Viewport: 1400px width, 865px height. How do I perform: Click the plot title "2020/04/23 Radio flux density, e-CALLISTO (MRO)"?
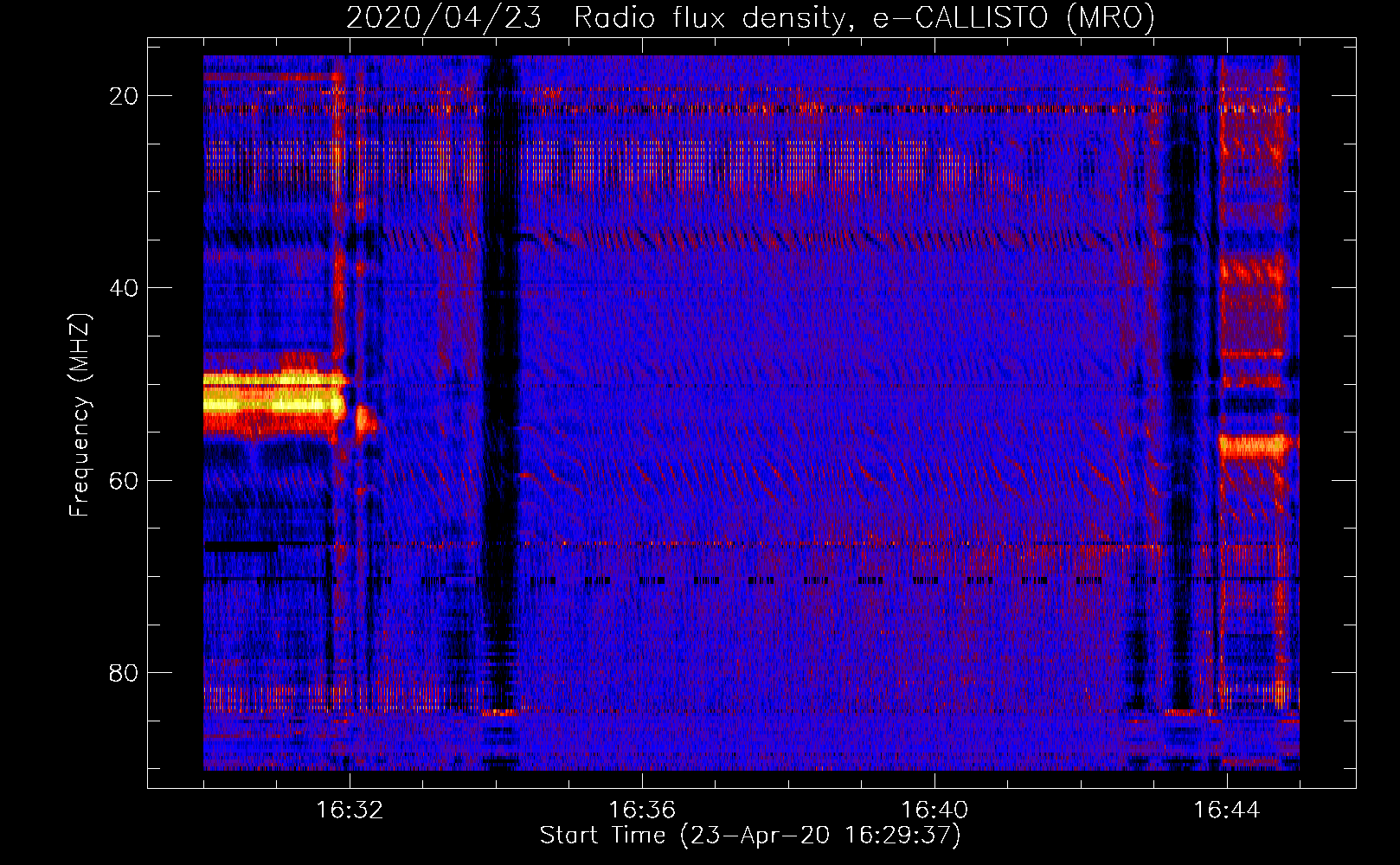coord(750,17)
